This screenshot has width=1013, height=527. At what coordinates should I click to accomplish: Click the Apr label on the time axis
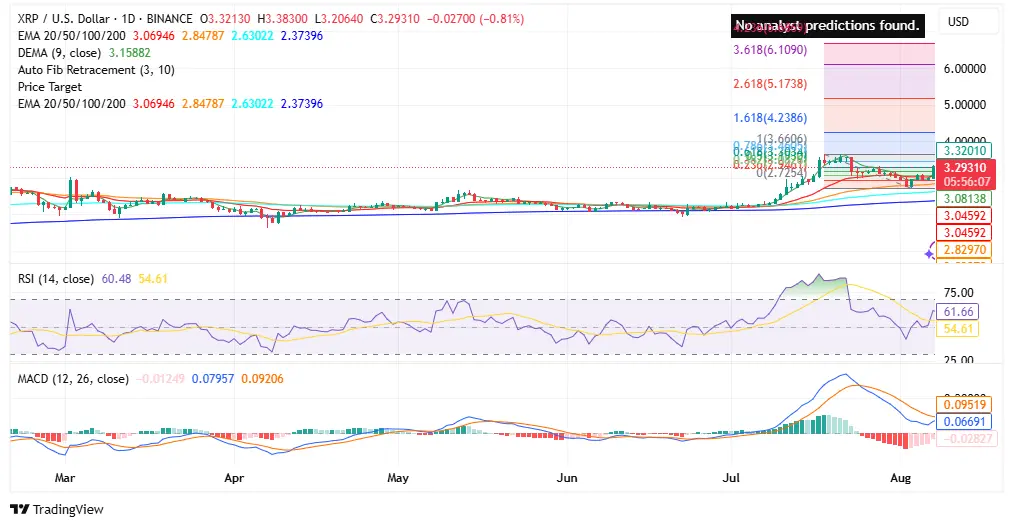[x=234, y=478]
